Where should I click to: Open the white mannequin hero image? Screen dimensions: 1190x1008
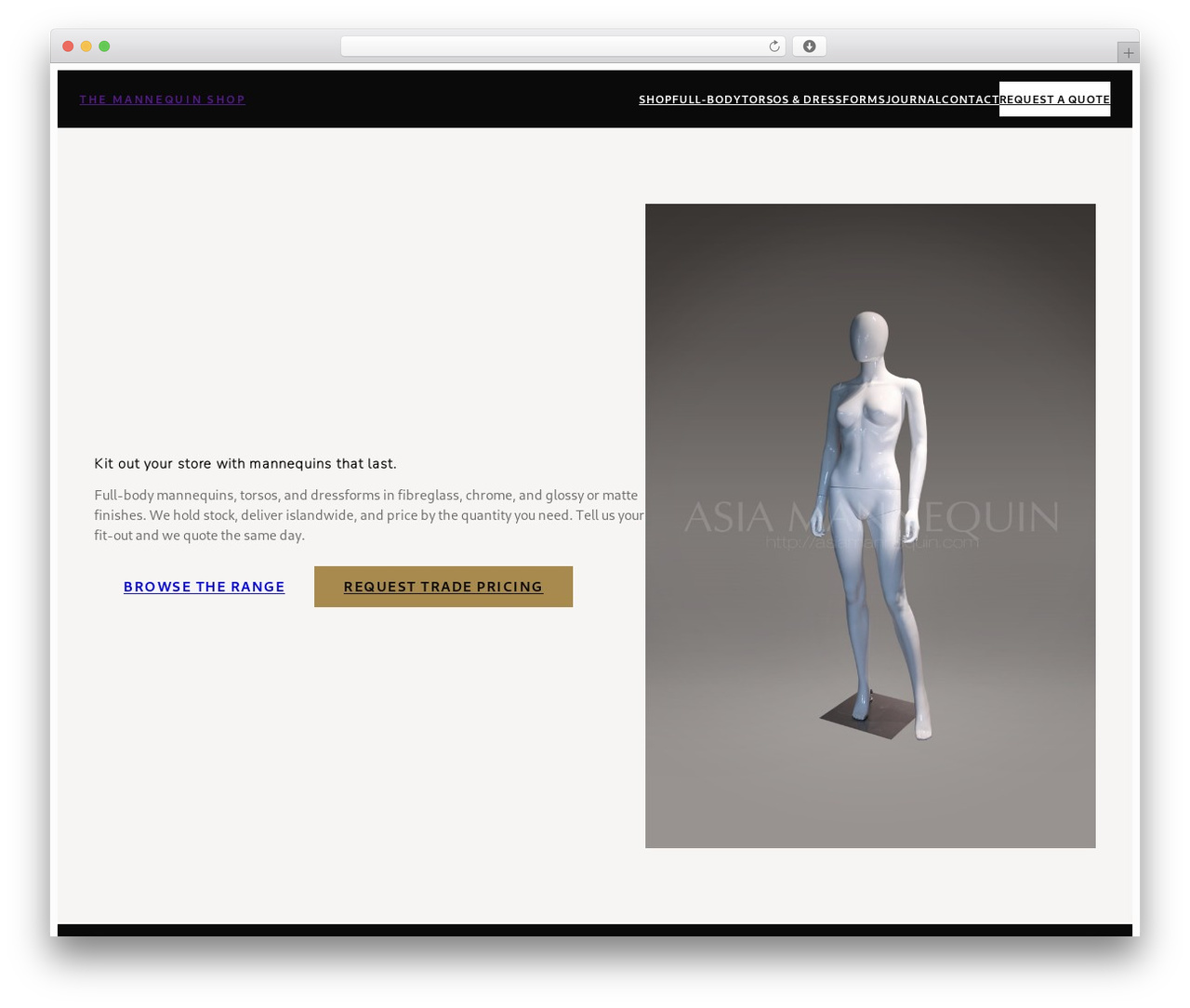870,525
